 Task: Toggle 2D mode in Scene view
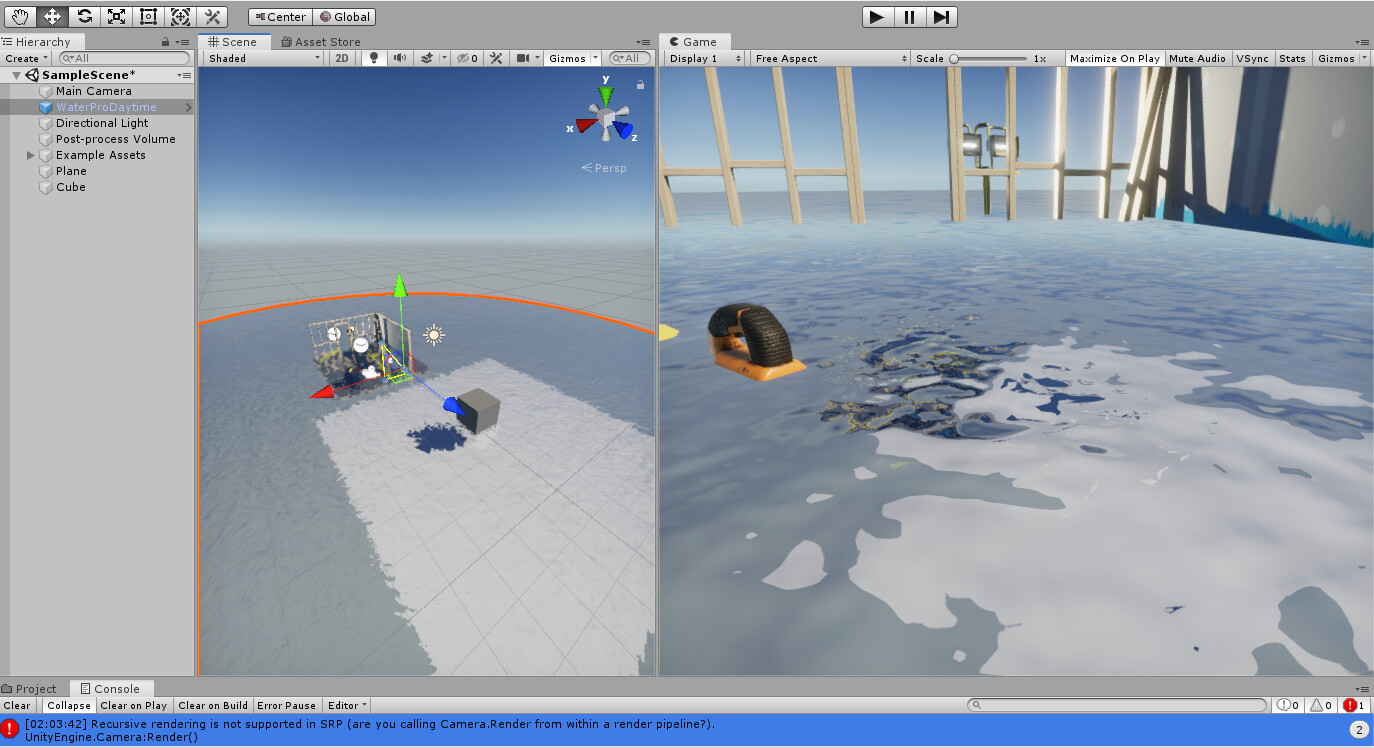pos(341,57)
